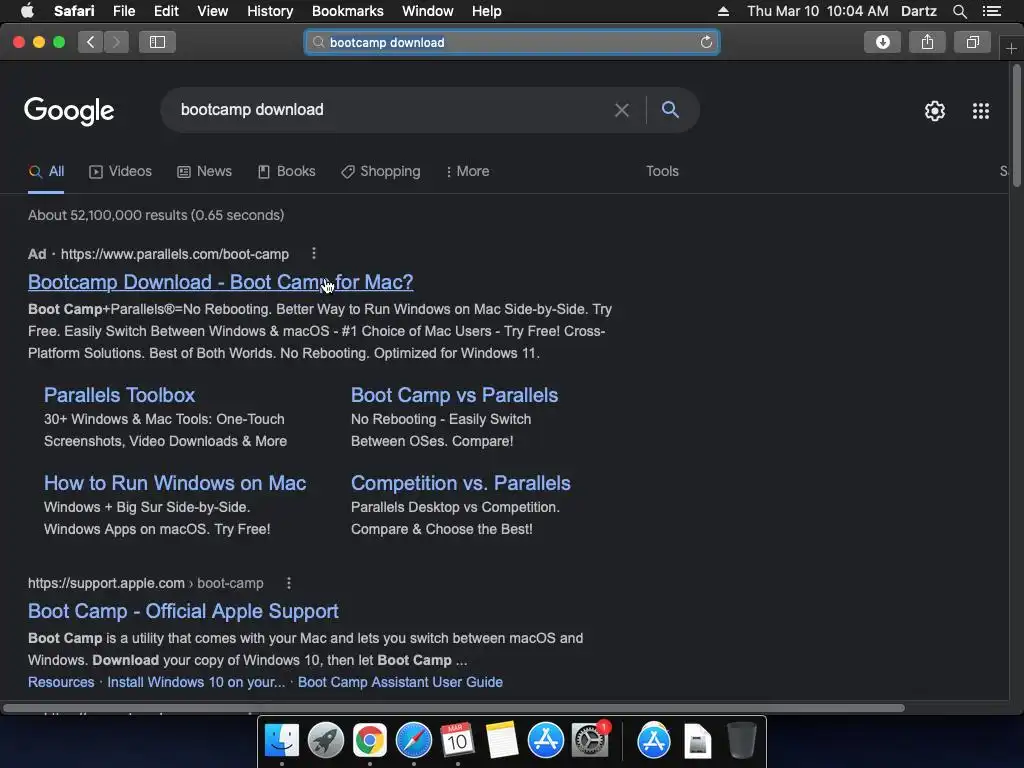Clear Google search box with the X
Viewport: 1024px width, 768px height.
(622, 110)
